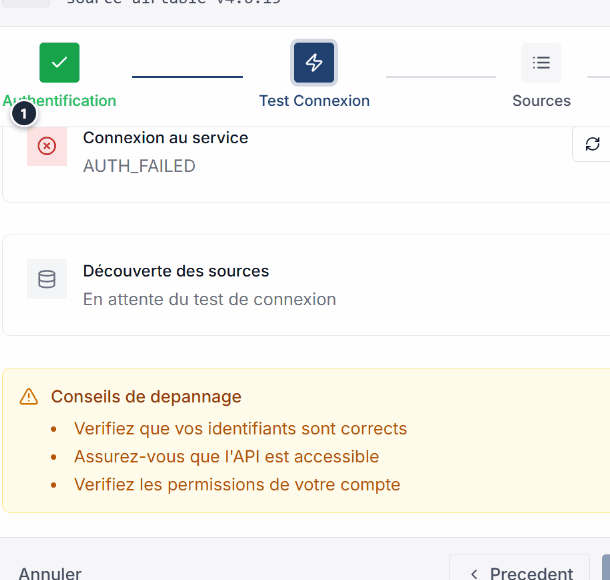
Task: Switch to the Test Connexion step label
Action: (314, 101)
